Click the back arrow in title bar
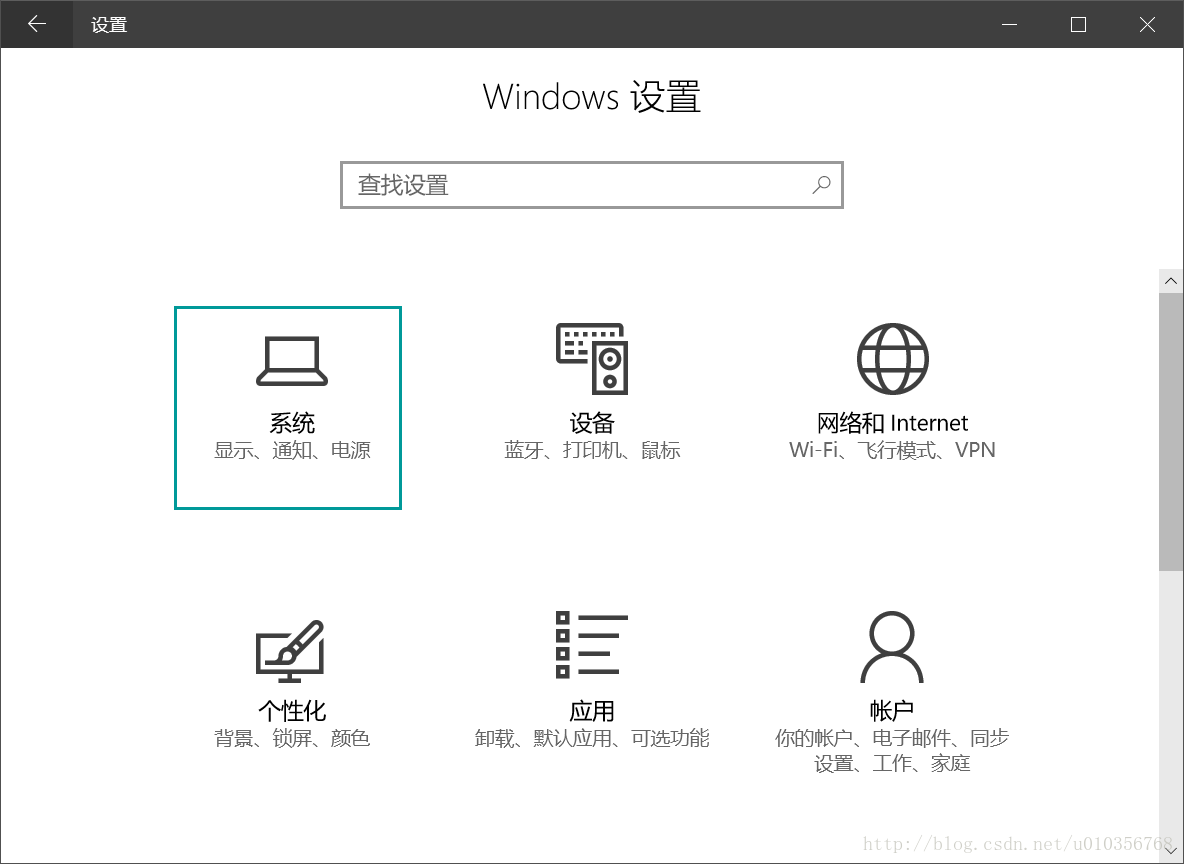The image size is (1184, 864). click(x=36, y=24)
